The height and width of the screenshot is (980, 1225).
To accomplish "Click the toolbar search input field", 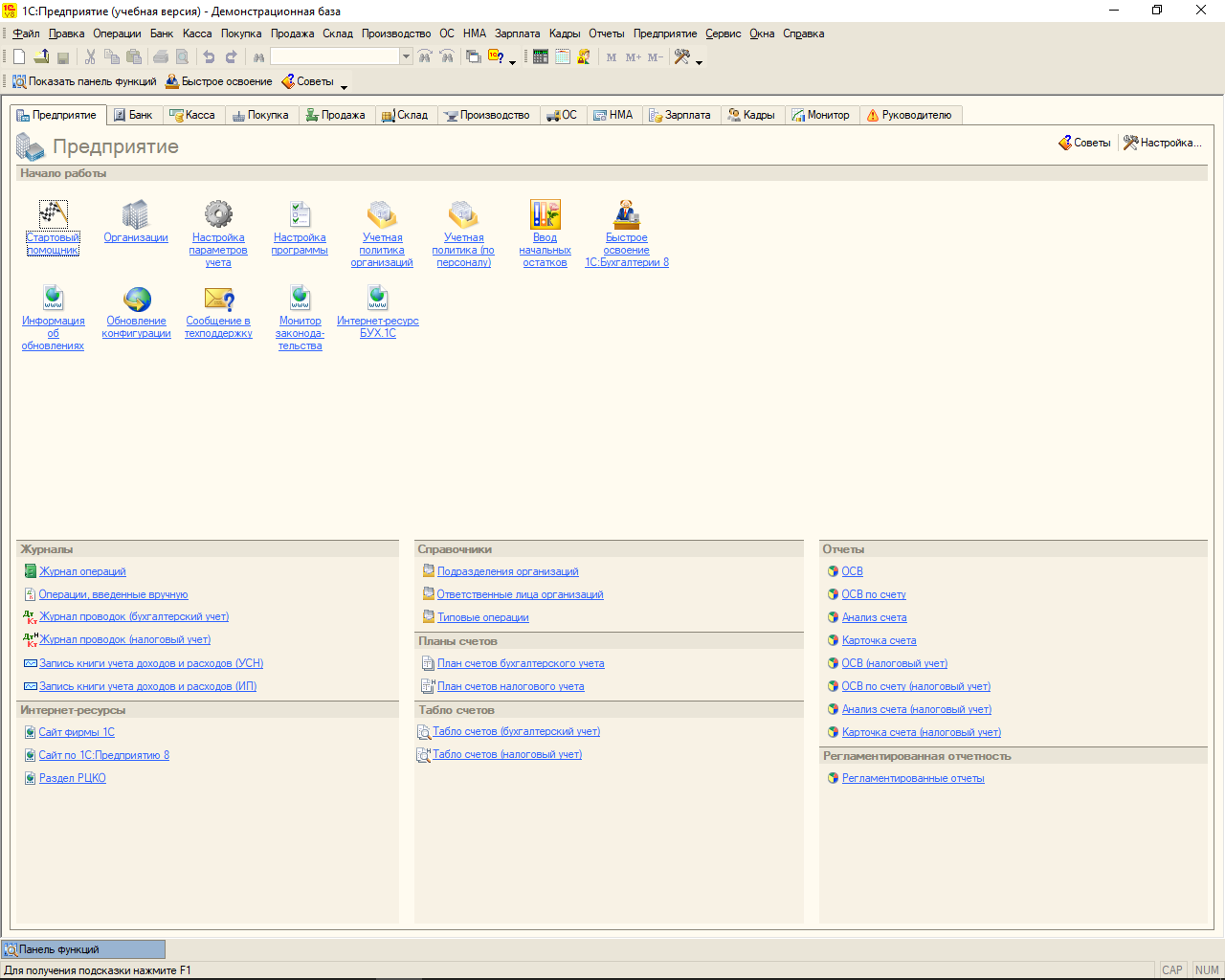I will point(335,57).
